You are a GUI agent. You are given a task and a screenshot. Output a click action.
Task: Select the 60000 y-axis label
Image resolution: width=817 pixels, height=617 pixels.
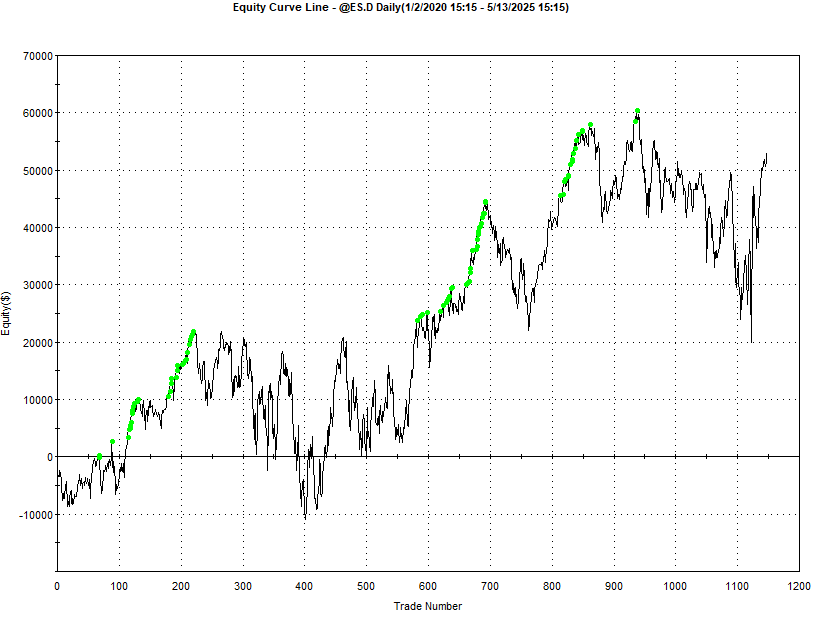tap(38, 113)
